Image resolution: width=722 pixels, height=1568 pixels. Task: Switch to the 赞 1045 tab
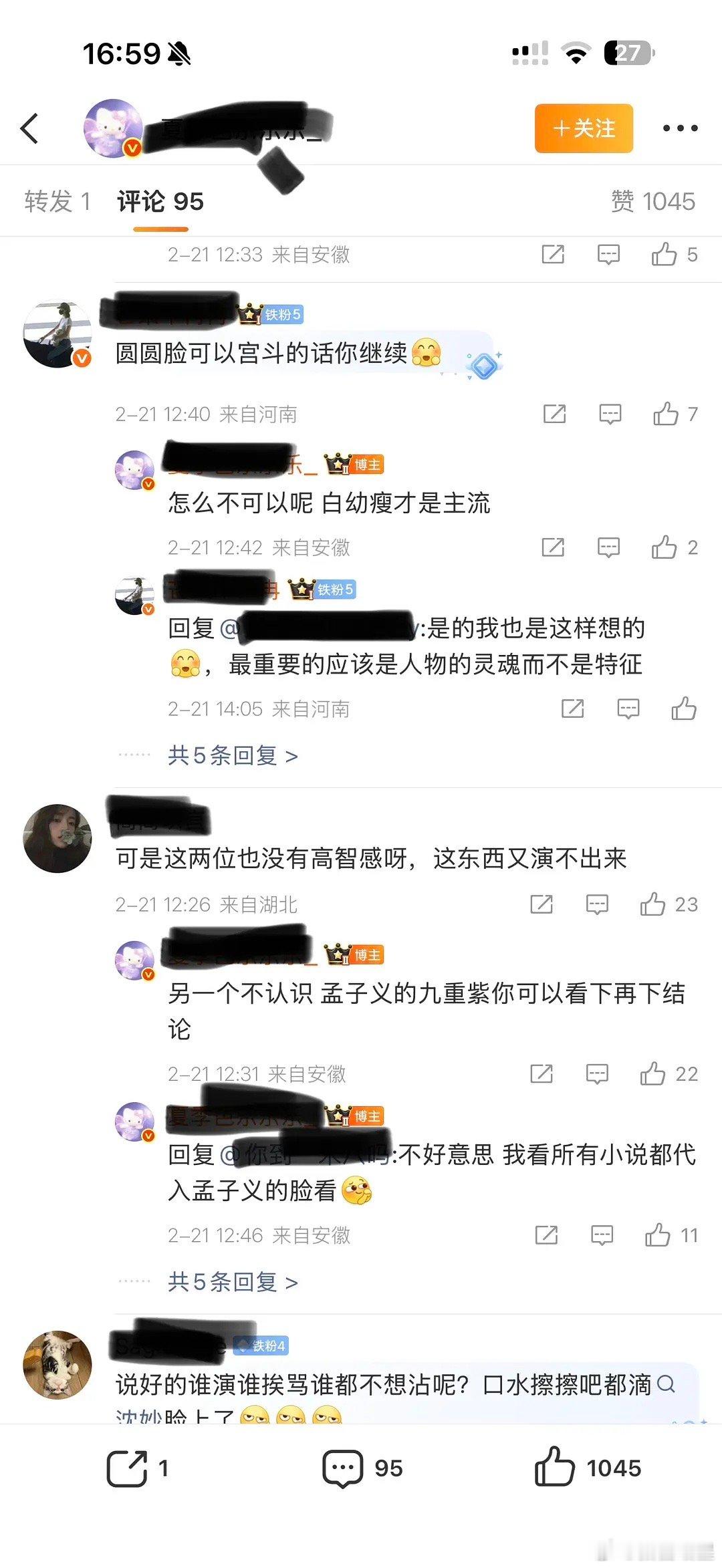653,201
